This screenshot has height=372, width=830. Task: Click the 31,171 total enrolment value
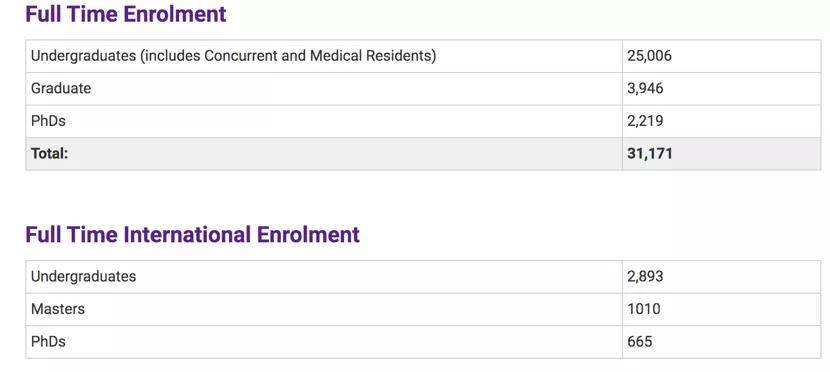[x=650, y=153]
